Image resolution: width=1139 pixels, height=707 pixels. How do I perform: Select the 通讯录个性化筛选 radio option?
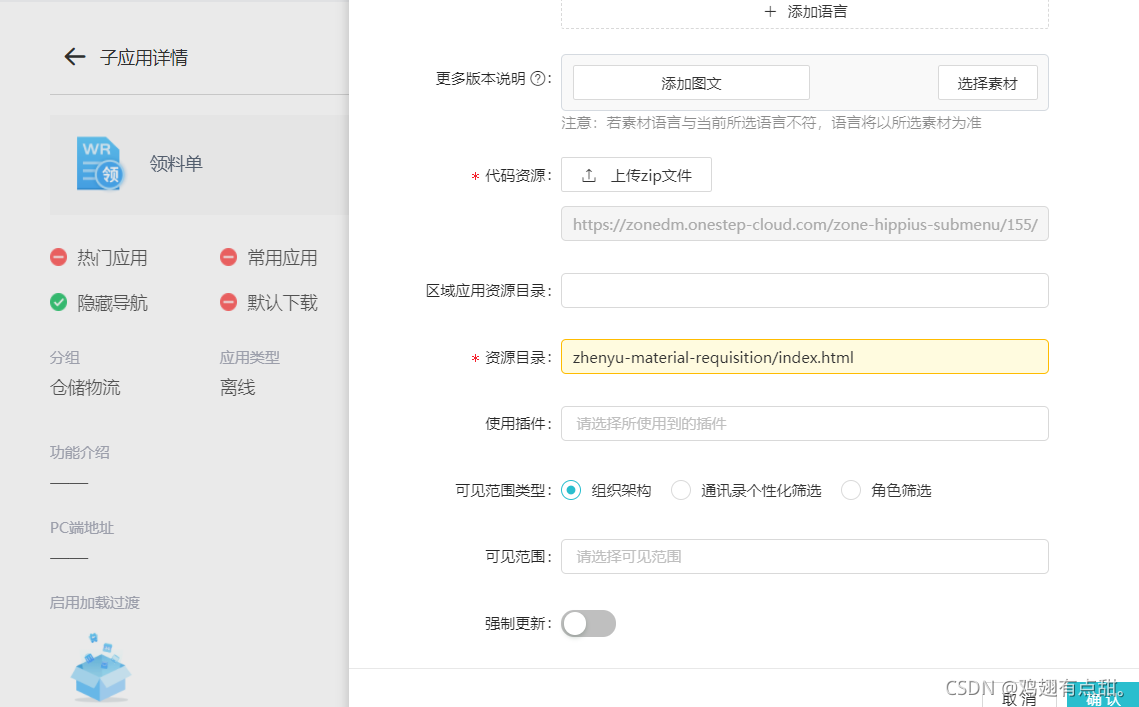681,490
